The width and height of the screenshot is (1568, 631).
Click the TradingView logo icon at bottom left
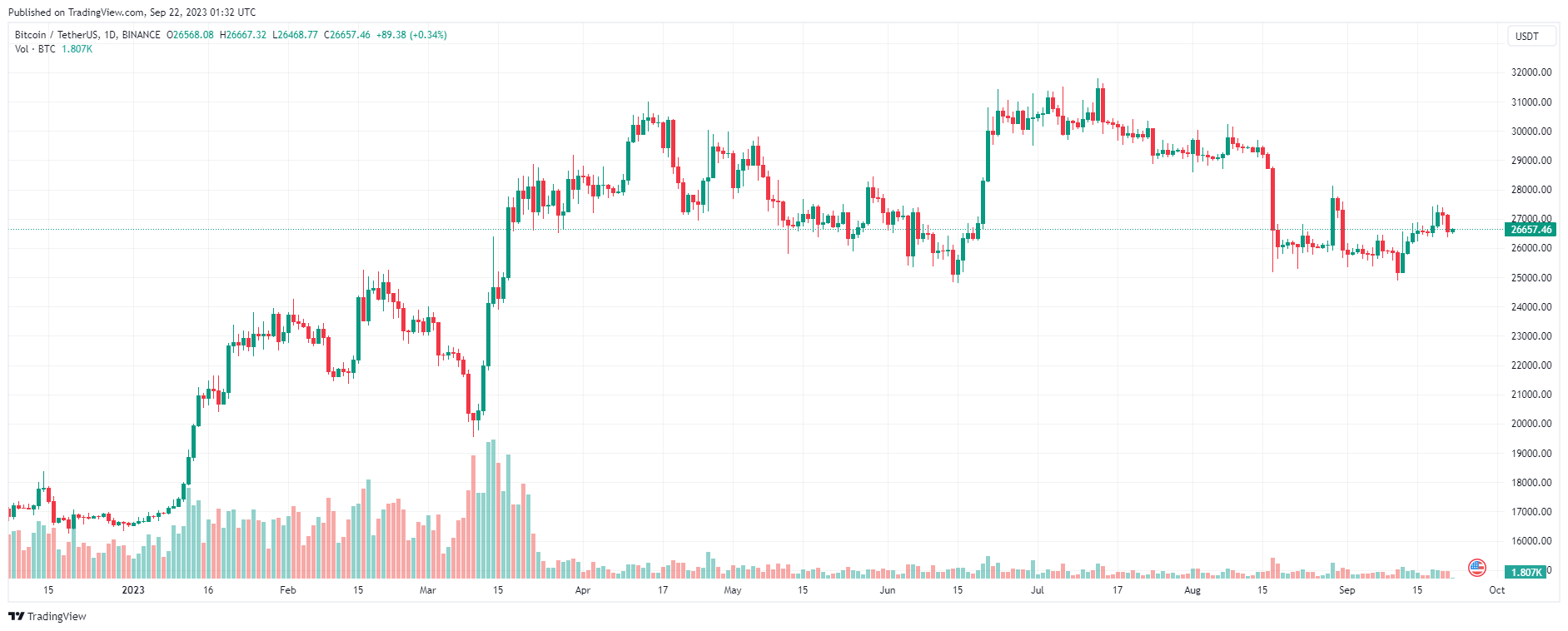point(16,616)
